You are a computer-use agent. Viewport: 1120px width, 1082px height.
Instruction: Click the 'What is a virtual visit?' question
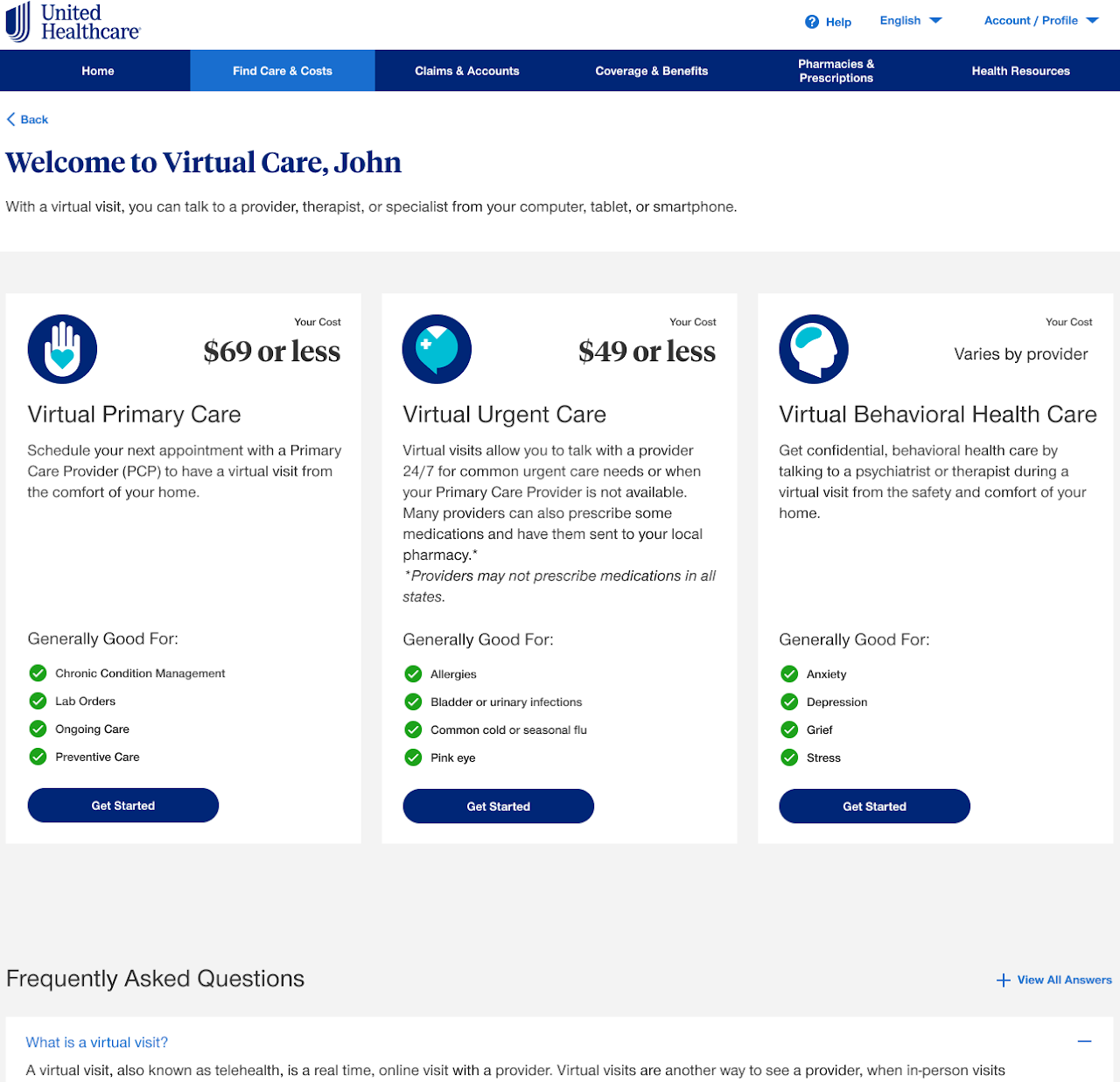(97, 1042)
